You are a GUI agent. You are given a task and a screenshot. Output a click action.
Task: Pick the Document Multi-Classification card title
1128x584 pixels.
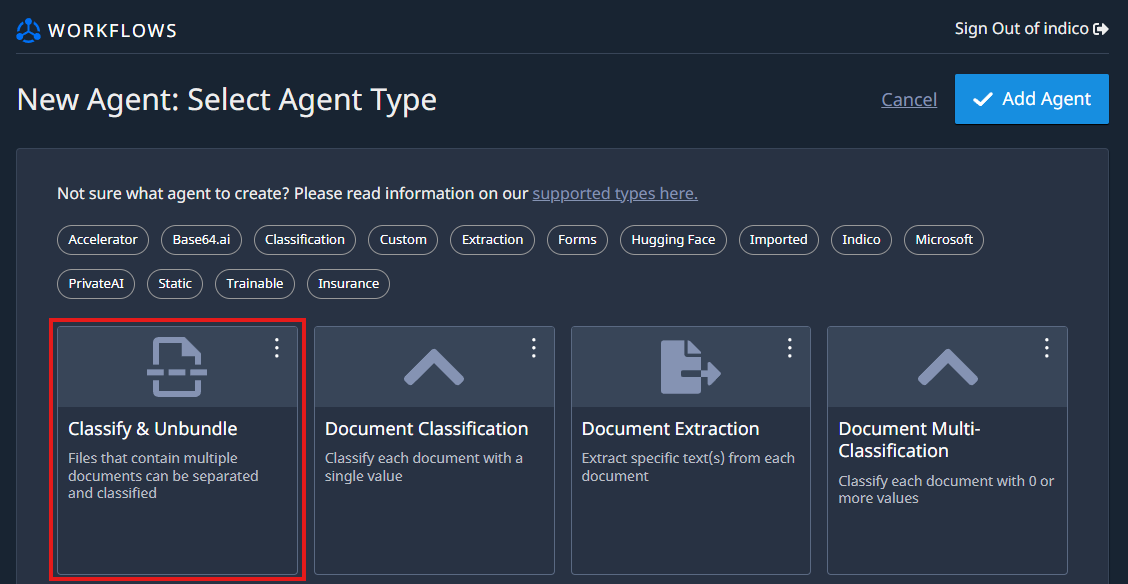[x=909, y=440]
